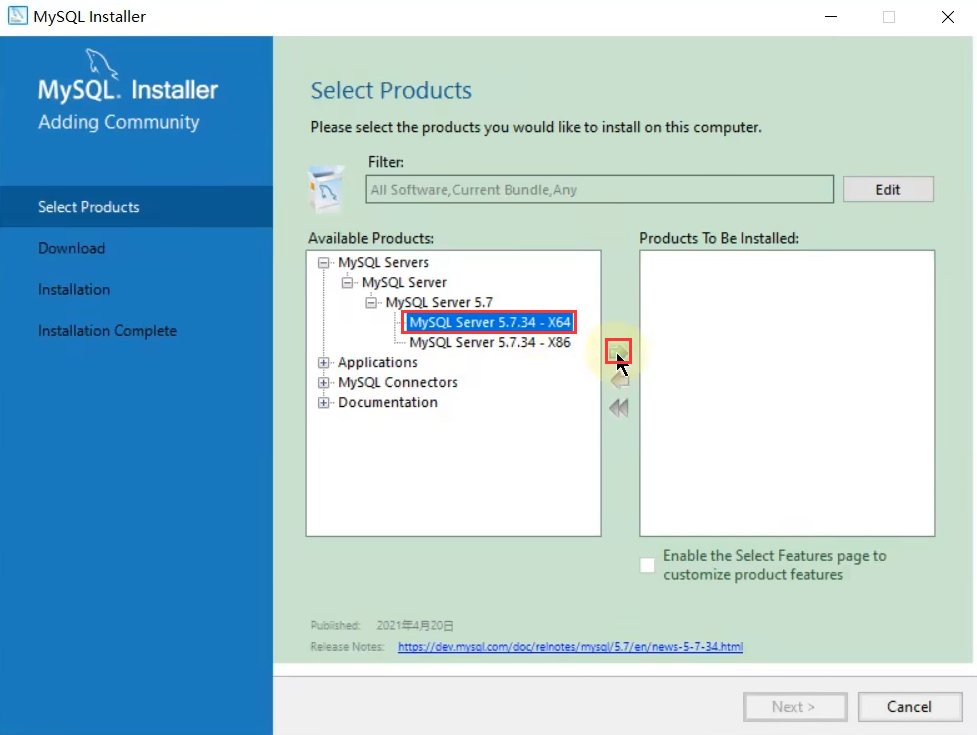Click the MySQL Installer title bar icon
The width and height of the screenshot is (977, 735).
17,16
